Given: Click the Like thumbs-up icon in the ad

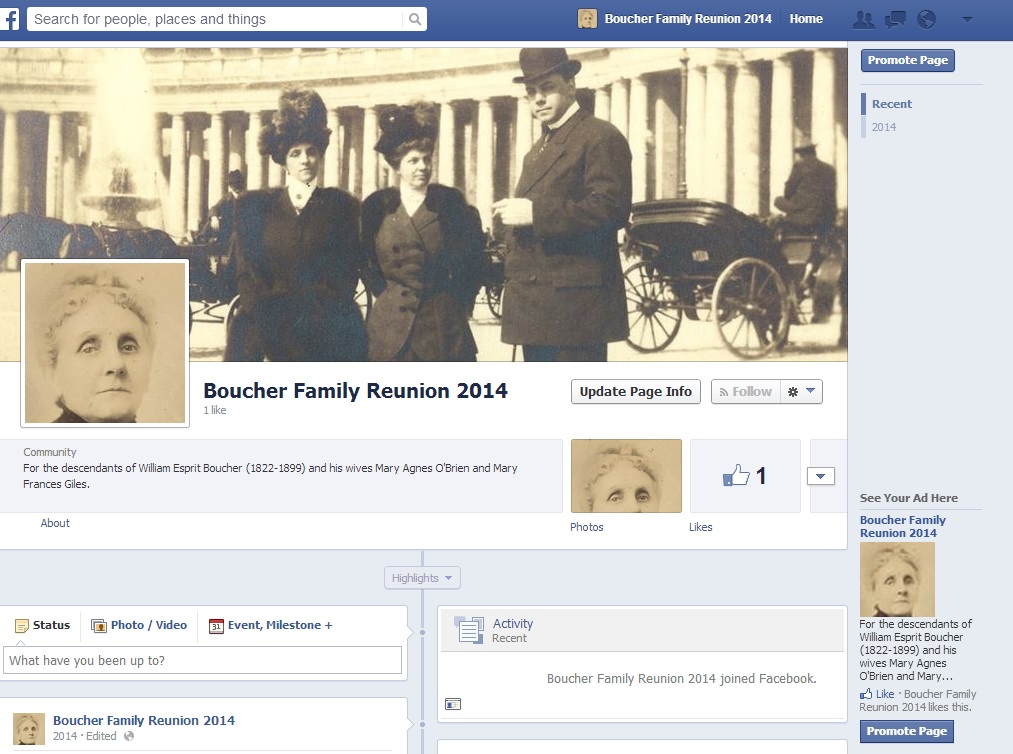Looking at the screenshot, I should [866, 694].
